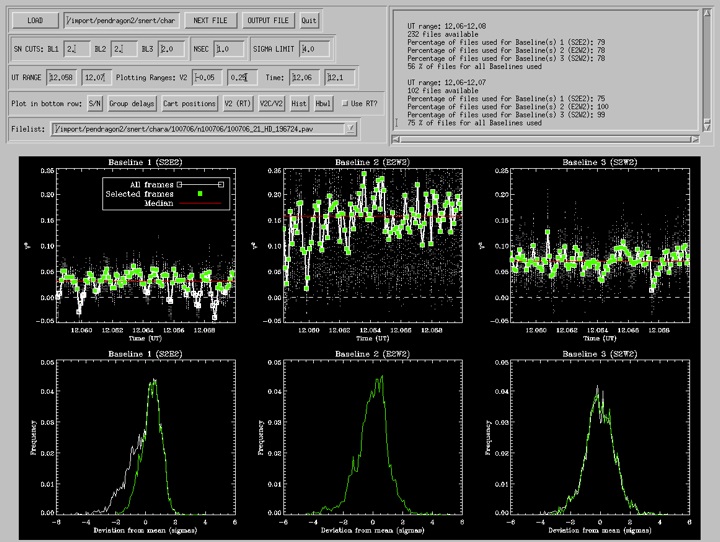Click the red Median legend line
Image resolution: width=720 pixels, height=542 pixels.
pos(200,203)
